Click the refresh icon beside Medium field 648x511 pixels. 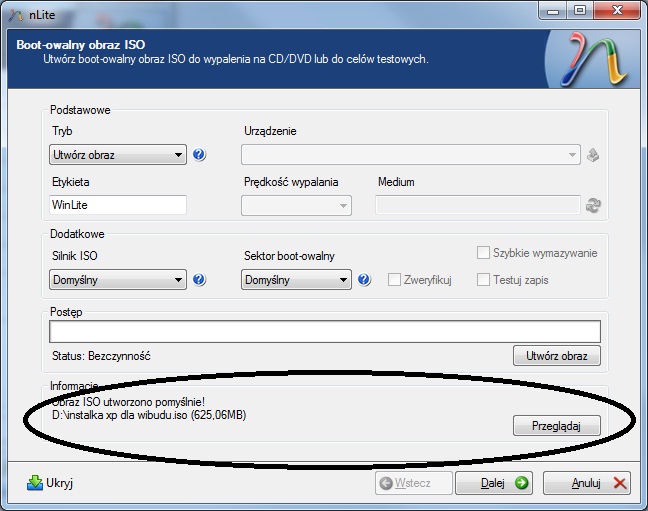pyautogui.click(x=593, y=205)
